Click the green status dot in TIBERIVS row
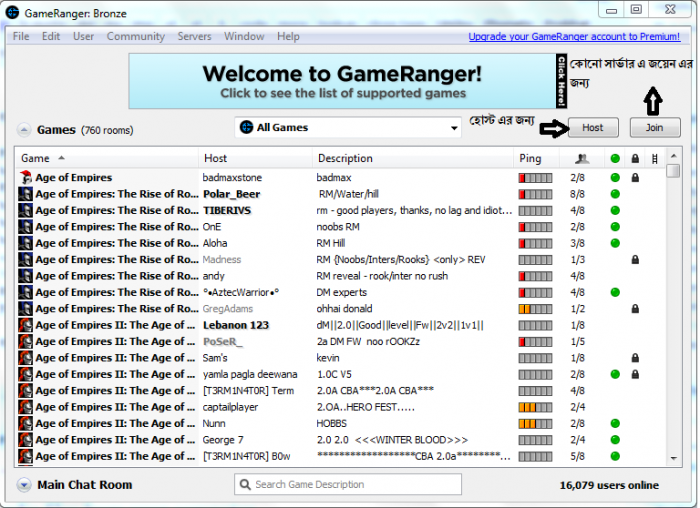This screenshot has width=700, height=508. [x=615, y=210]
